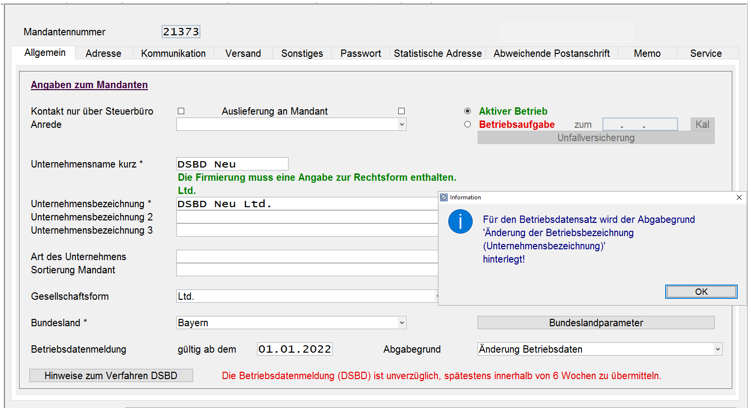This screenshot has height=410, width=751.
Task: Go to the Abweichende Postanschrift tab
Action: [x=551, y=54]
